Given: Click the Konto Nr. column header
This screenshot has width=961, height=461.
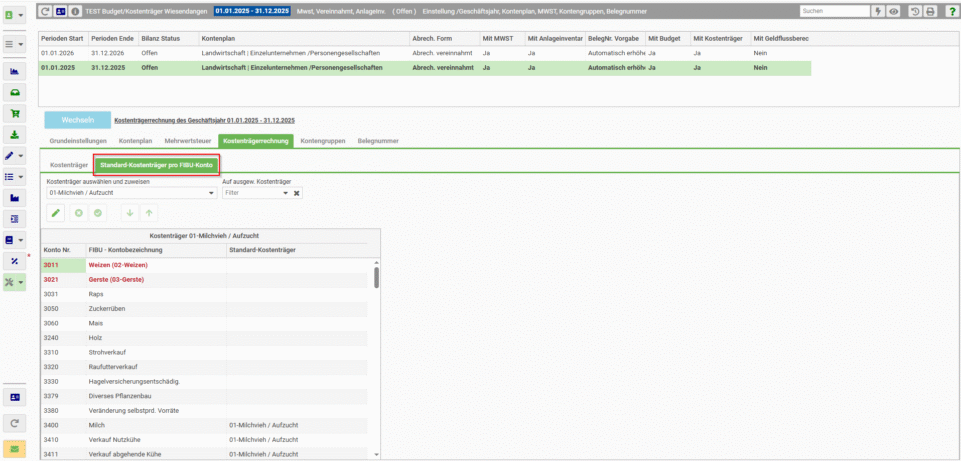Looking at the screenshot, I should 63,250.
